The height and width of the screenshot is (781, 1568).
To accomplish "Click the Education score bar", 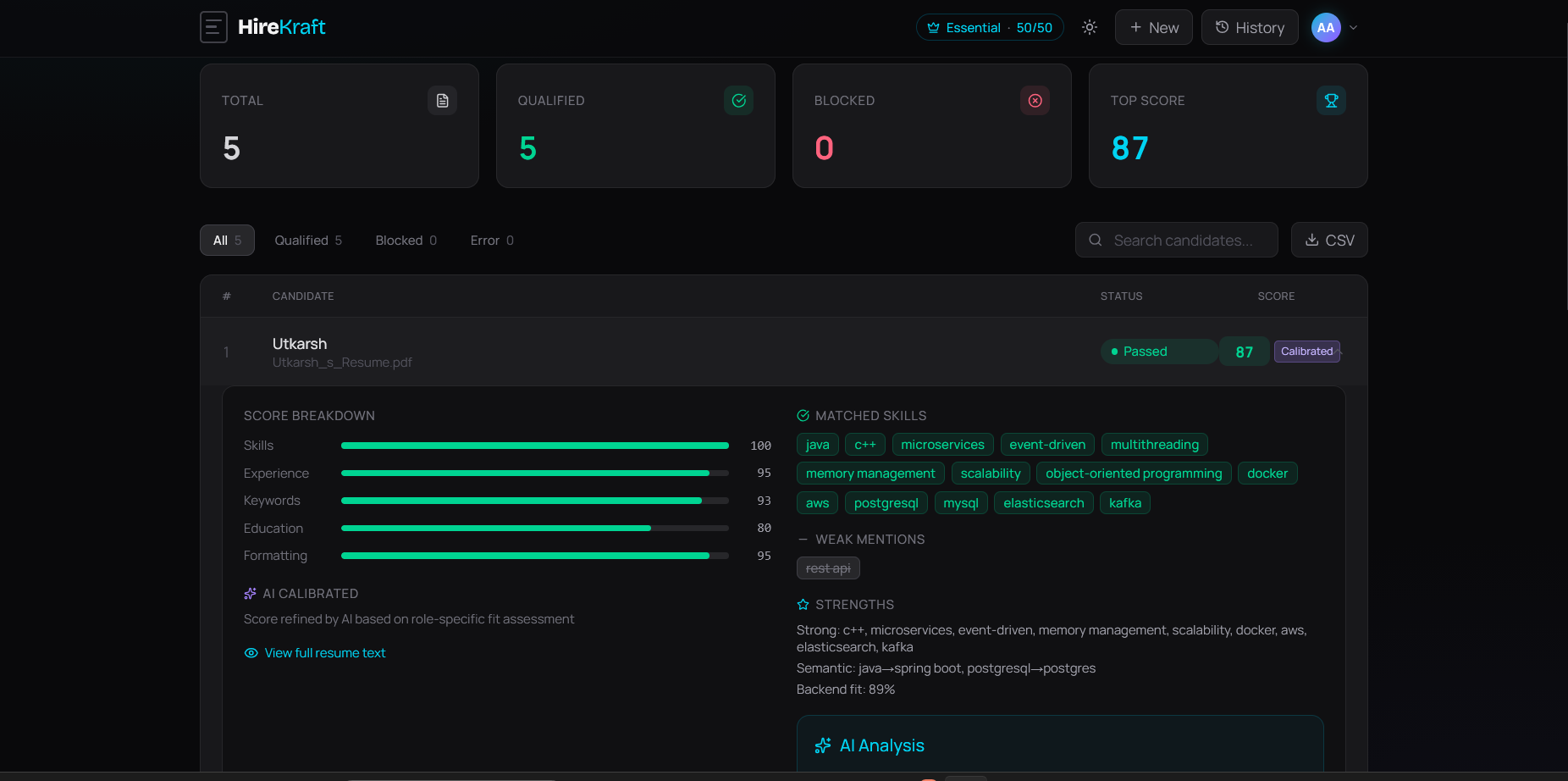I will [x=535, y=529].
